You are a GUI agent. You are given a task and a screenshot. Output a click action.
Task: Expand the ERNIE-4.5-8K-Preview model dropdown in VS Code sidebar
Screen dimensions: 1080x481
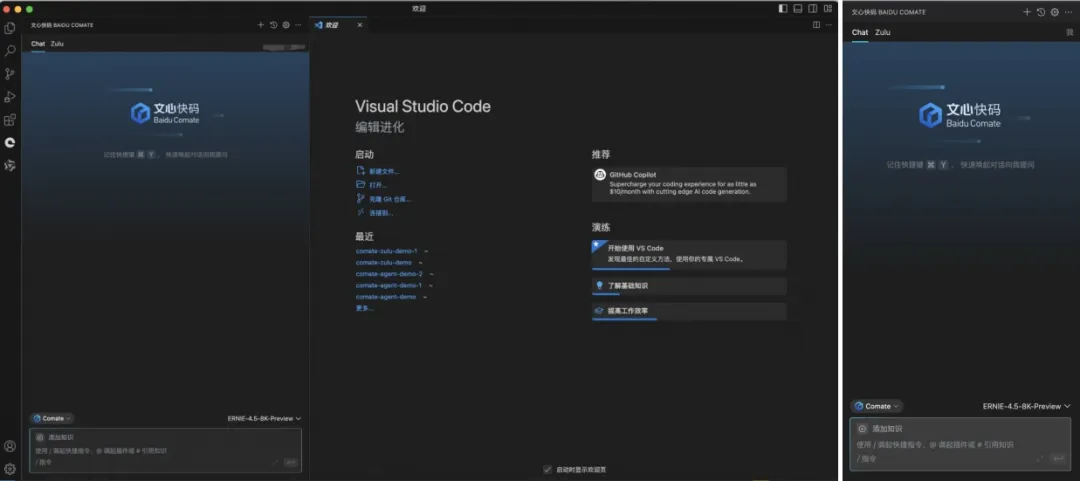click(264, 418)
